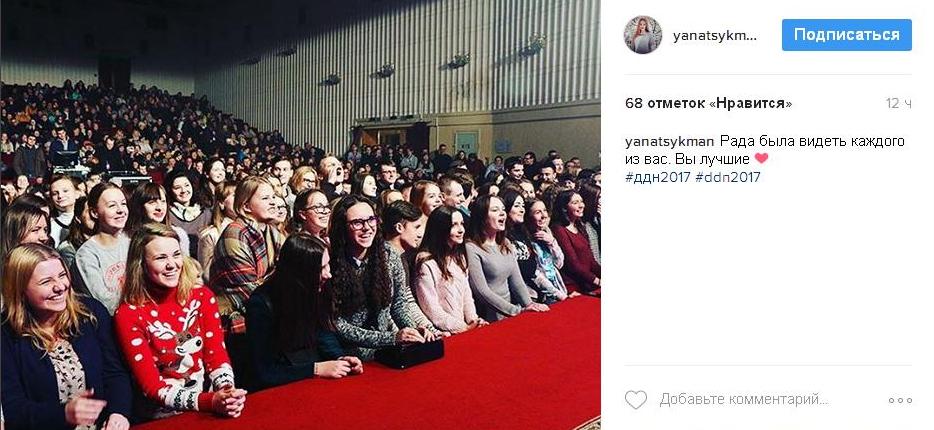
Task: Click the reindeer on the red sweater in photo
Action: tap(180, 339)
